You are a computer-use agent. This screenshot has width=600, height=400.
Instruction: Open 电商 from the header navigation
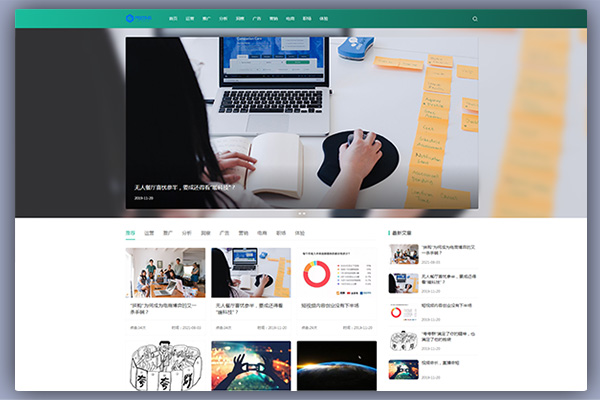tap(289, 18)
